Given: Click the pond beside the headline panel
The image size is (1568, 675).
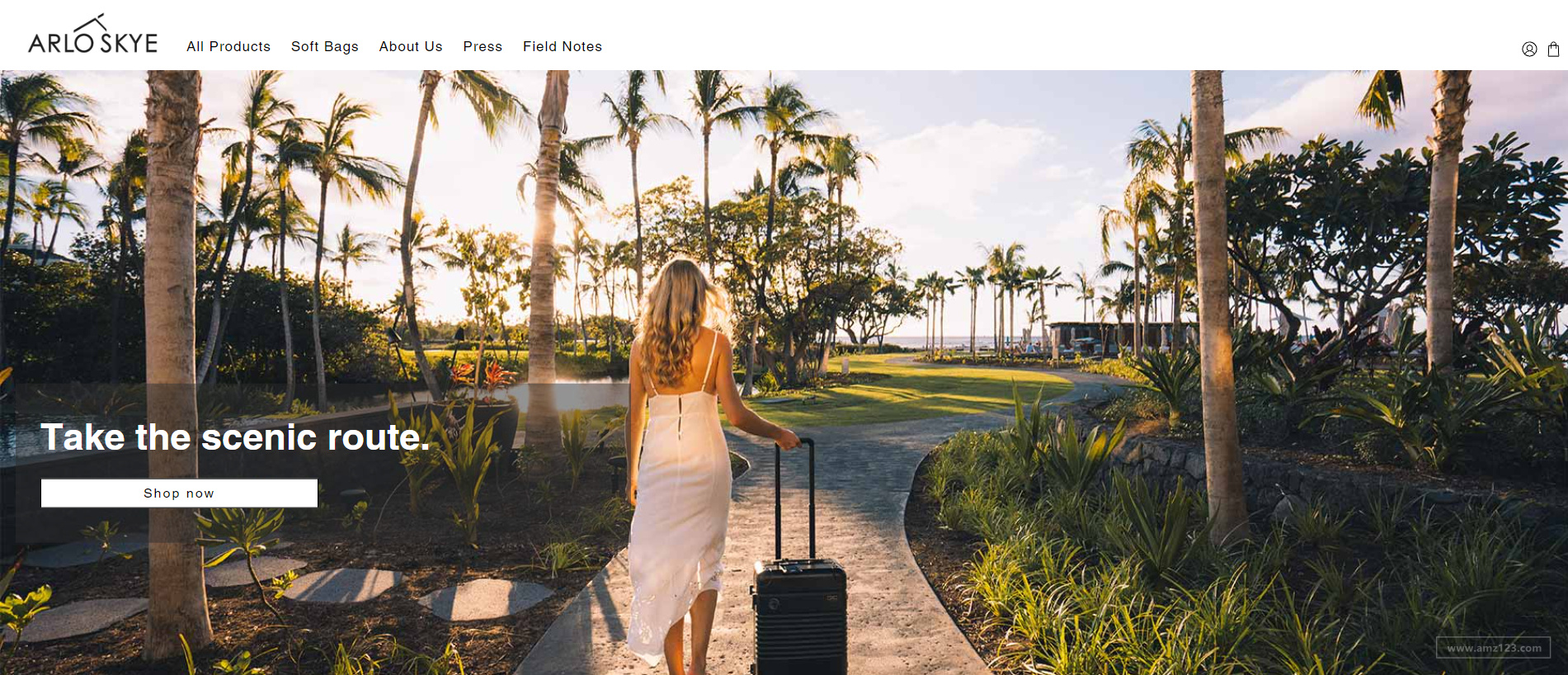Looking at the screenshot, I should [577, 393].
